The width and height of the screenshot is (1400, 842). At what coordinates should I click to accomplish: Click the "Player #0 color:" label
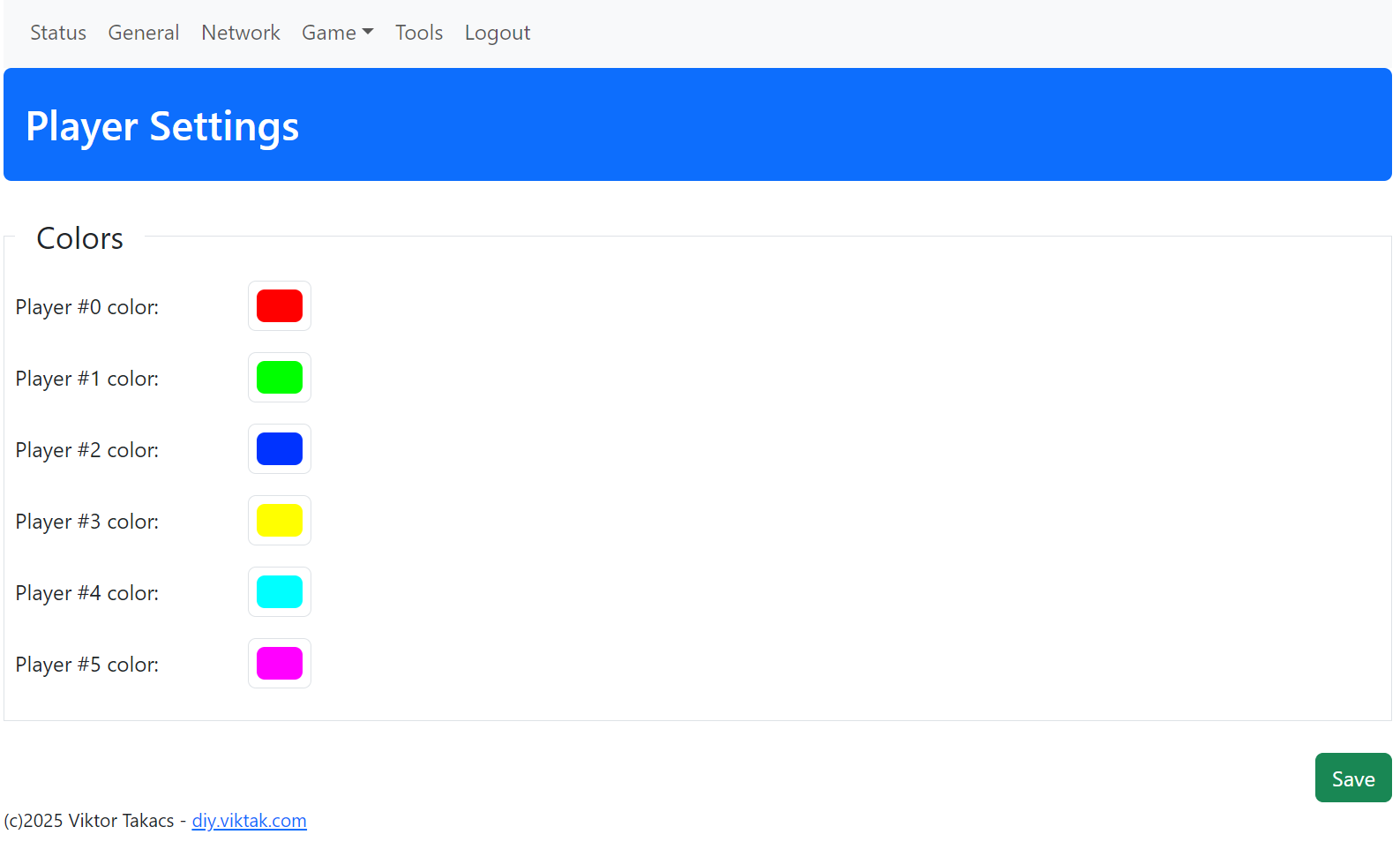point(87,307)
